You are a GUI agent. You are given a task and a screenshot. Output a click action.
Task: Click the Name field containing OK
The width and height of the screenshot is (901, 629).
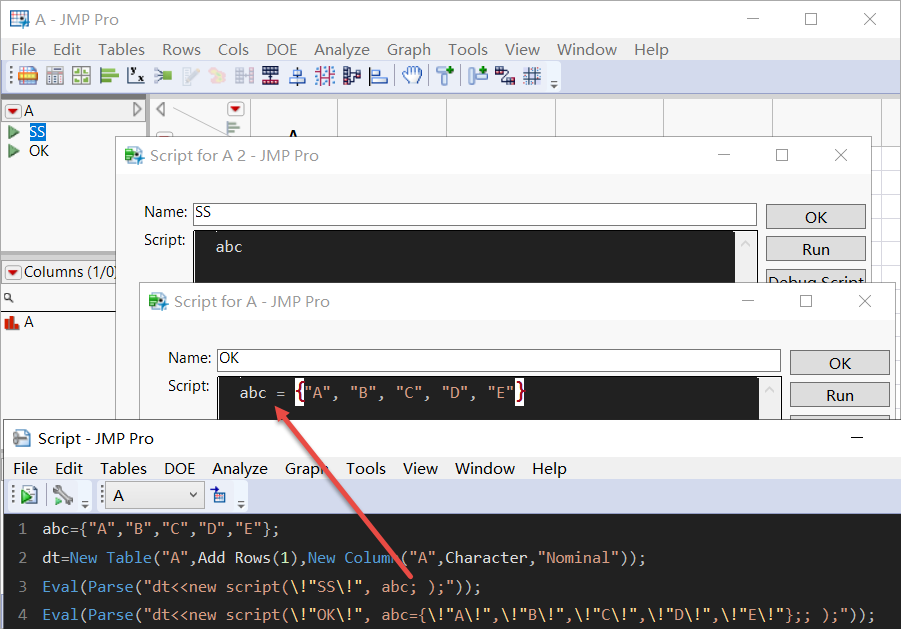[x=499, y=360]
